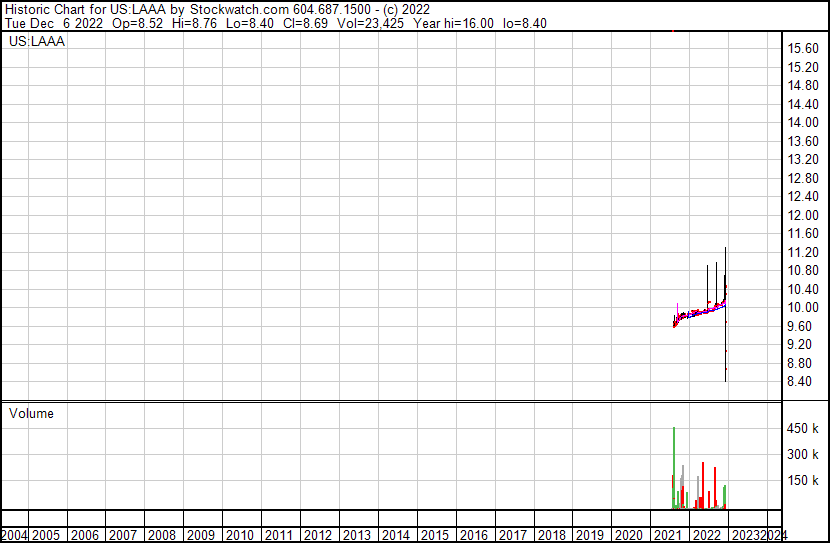830x543 pixels.
Task: Select the 8.40 price axis label
Action: pyautogui.click(x=802, y=382)
